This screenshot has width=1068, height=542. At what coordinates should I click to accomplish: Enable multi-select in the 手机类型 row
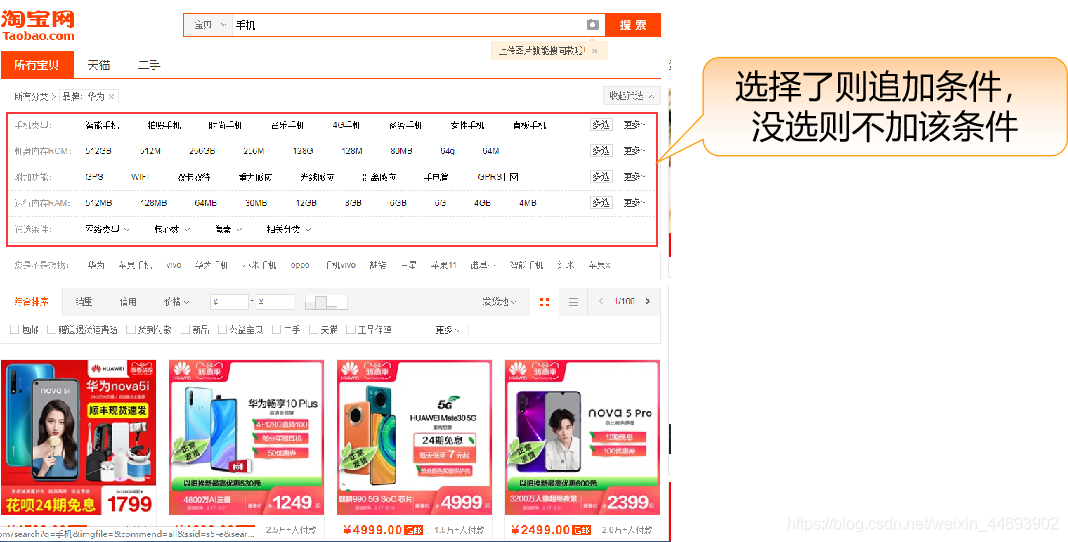601,125
